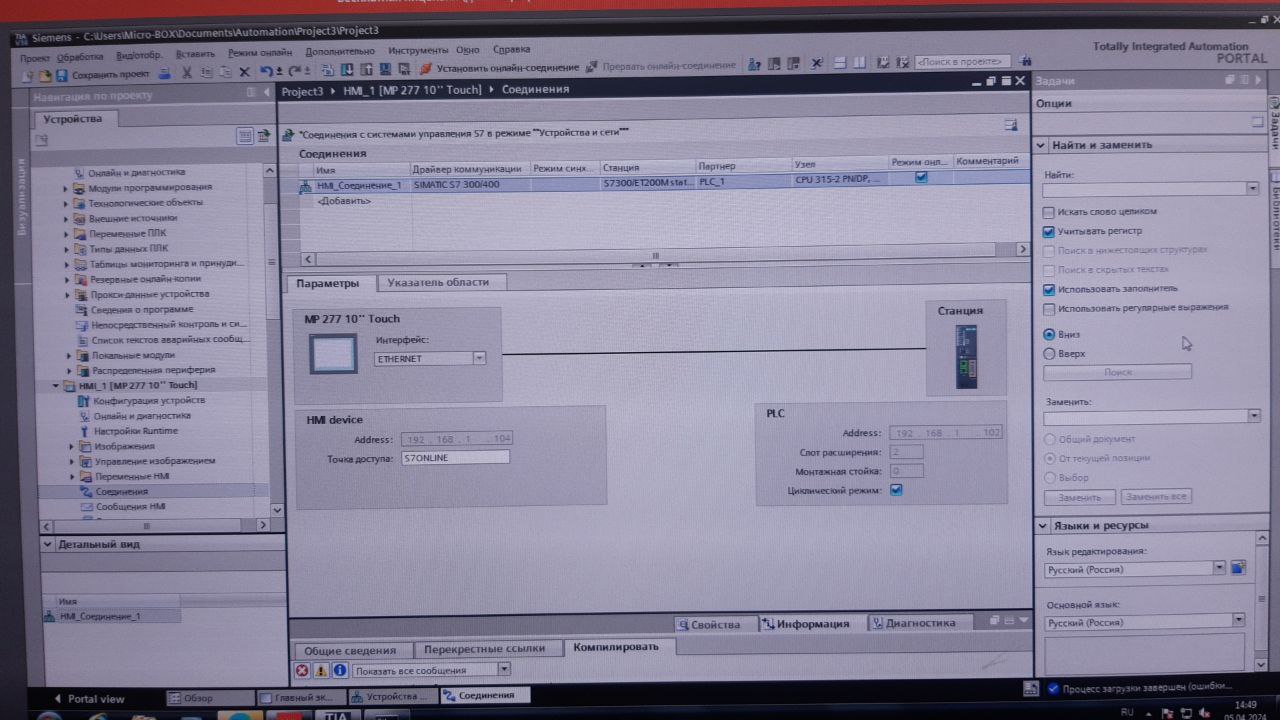Expand the Переменные ПЛК tree node

click(x=68, y=233)
